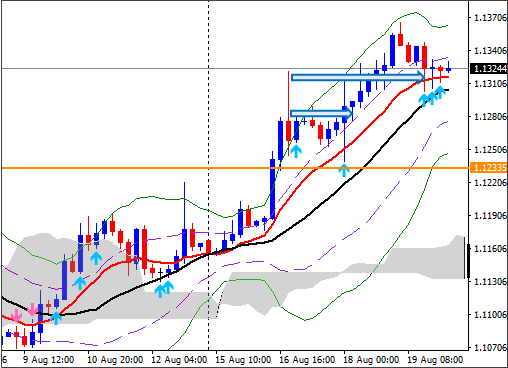508x368 pixels.
Task: Click the second pink down-arrow sell signal
Action: (32, 309)
